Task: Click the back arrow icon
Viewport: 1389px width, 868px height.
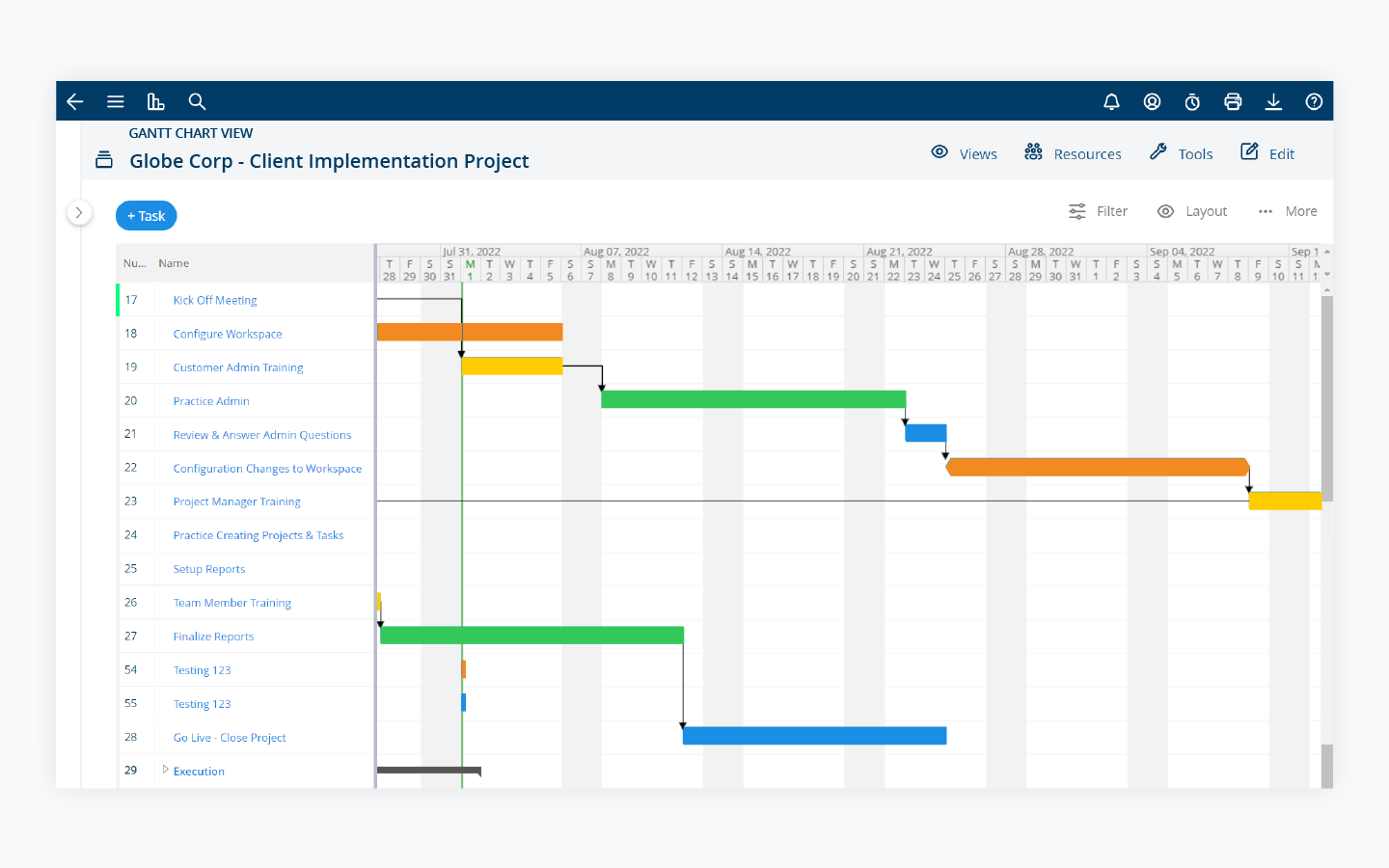Action: [x=75, y=101]
